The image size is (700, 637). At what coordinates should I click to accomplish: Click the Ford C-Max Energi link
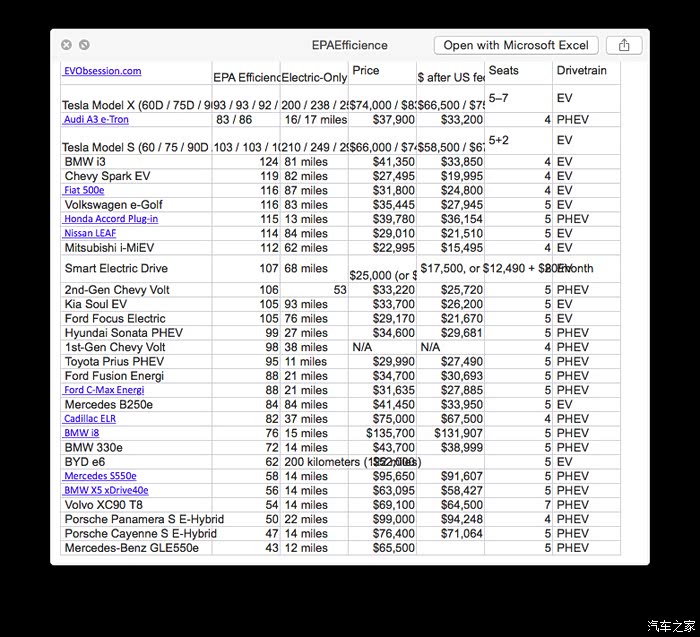click(104, 390)
